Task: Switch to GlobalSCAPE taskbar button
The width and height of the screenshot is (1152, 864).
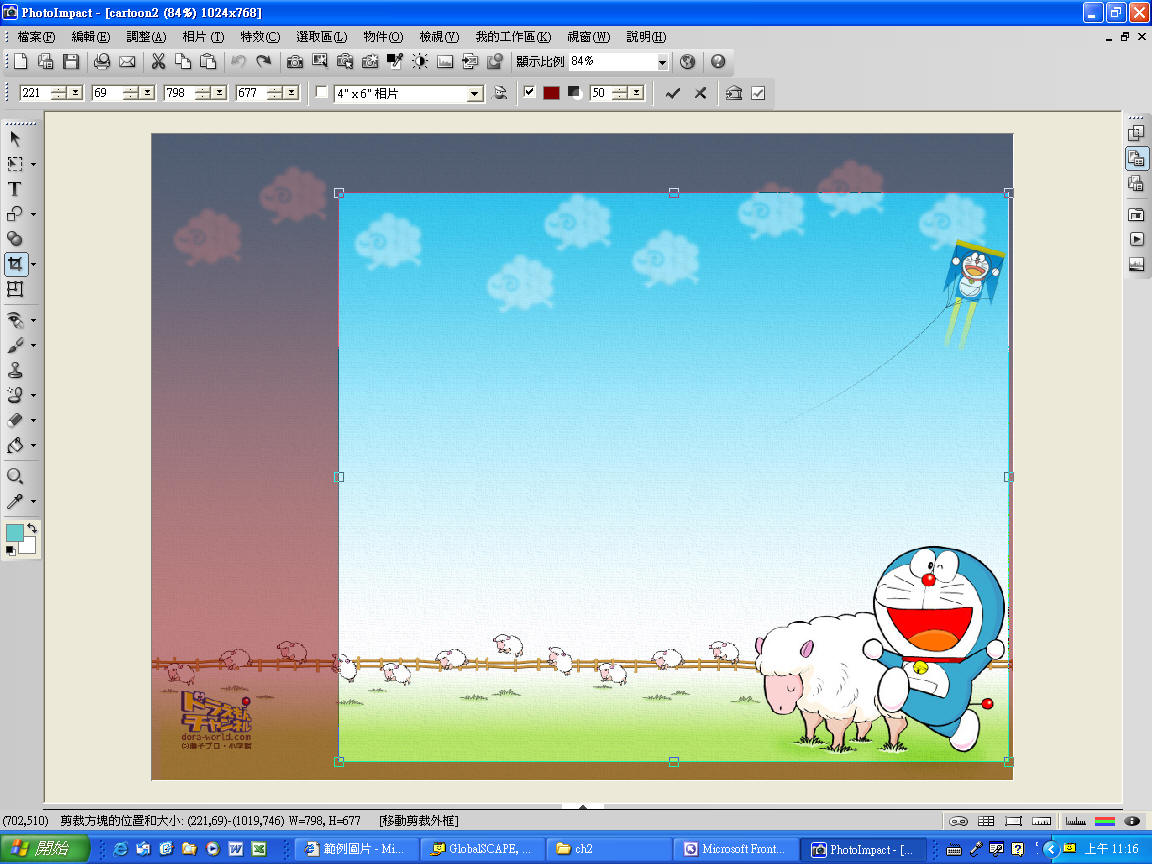Action: 483,849
